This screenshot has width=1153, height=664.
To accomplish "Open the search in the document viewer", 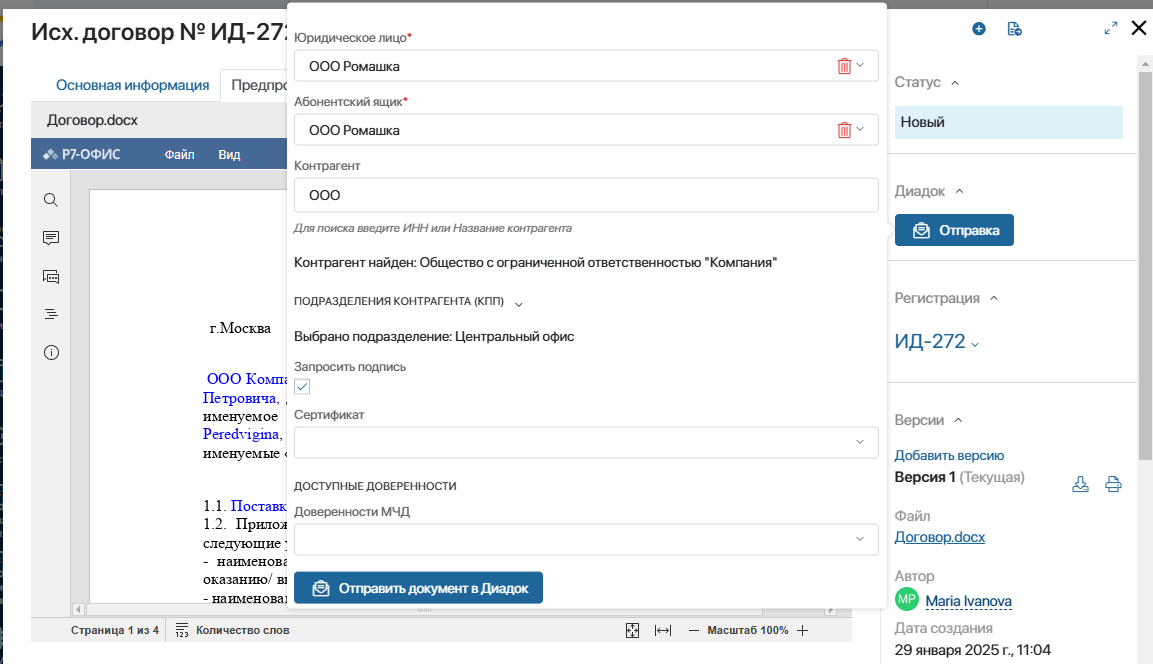I will [50, 199].
